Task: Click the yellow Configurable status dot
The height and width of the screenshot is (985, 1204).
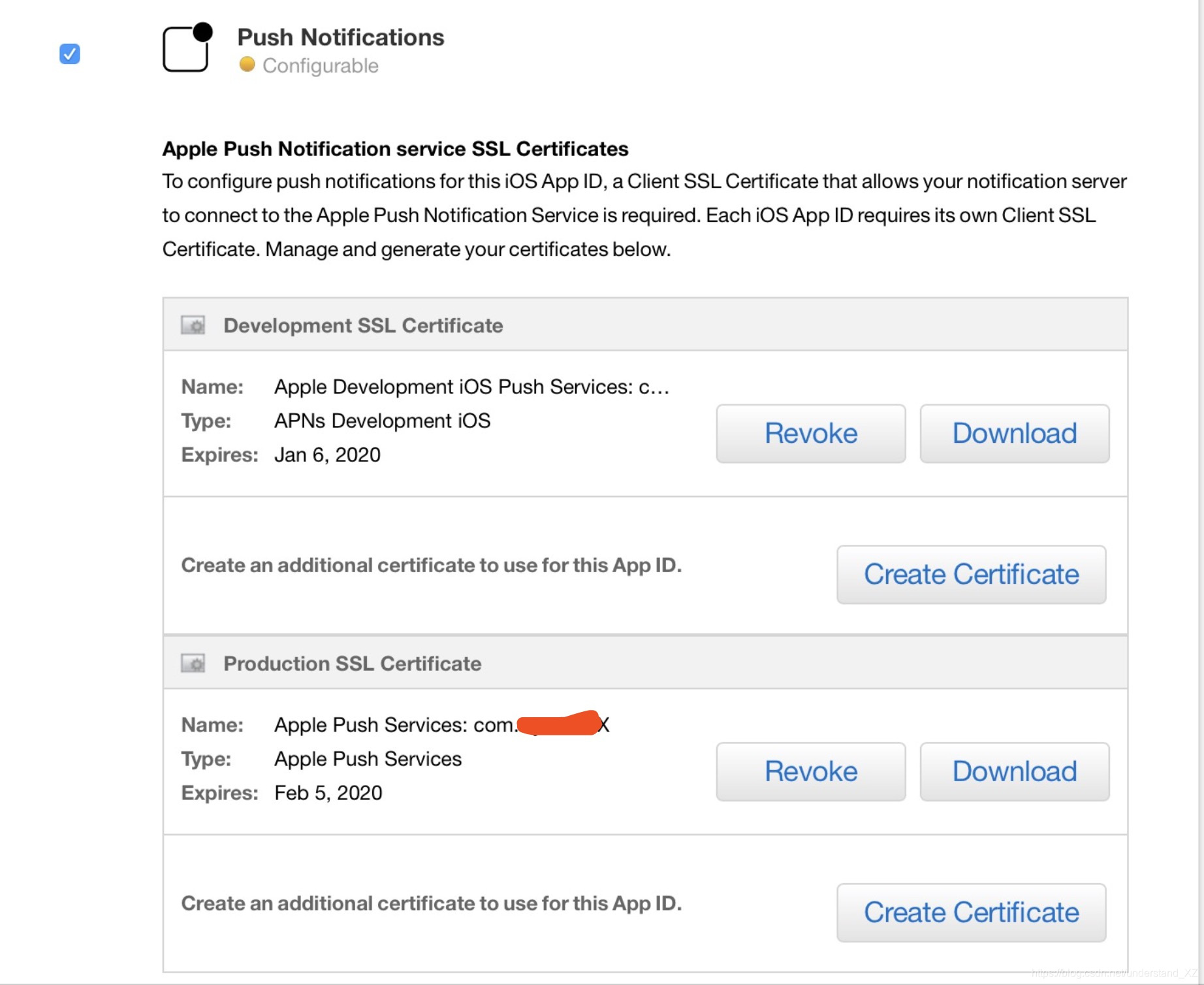Action: pyautogui.click(x=247, y=64)
